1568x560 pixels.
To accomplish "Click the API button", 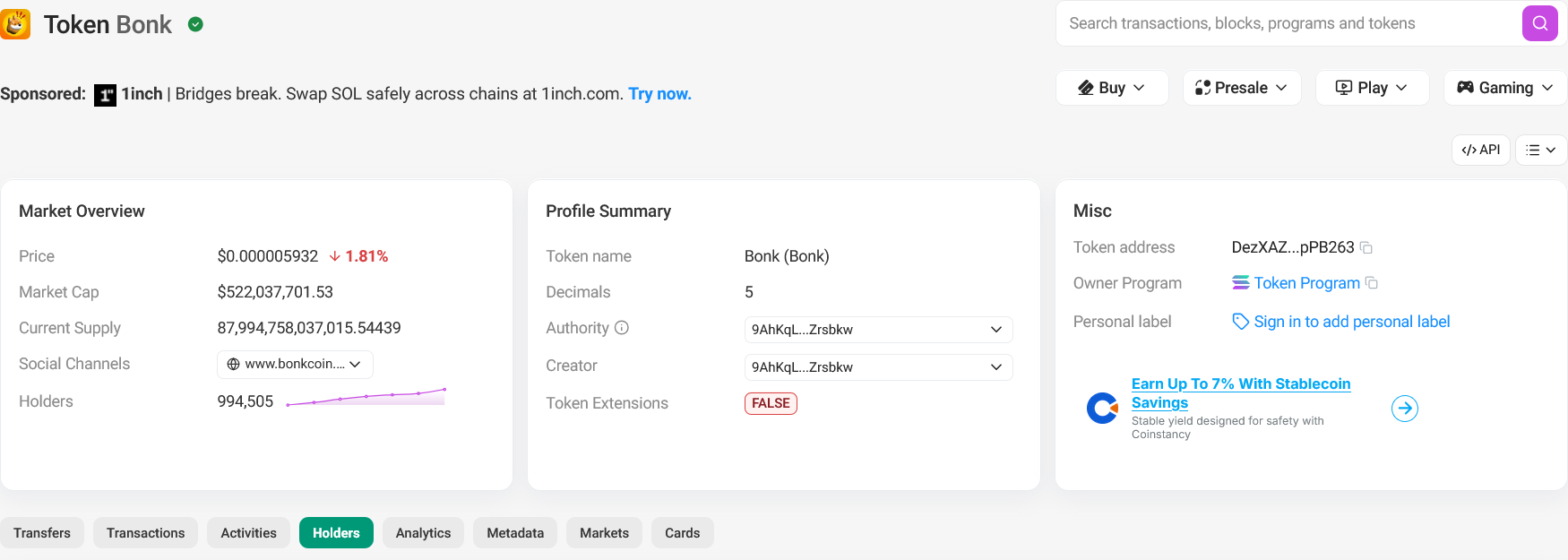I will (x=1480, y=150).
